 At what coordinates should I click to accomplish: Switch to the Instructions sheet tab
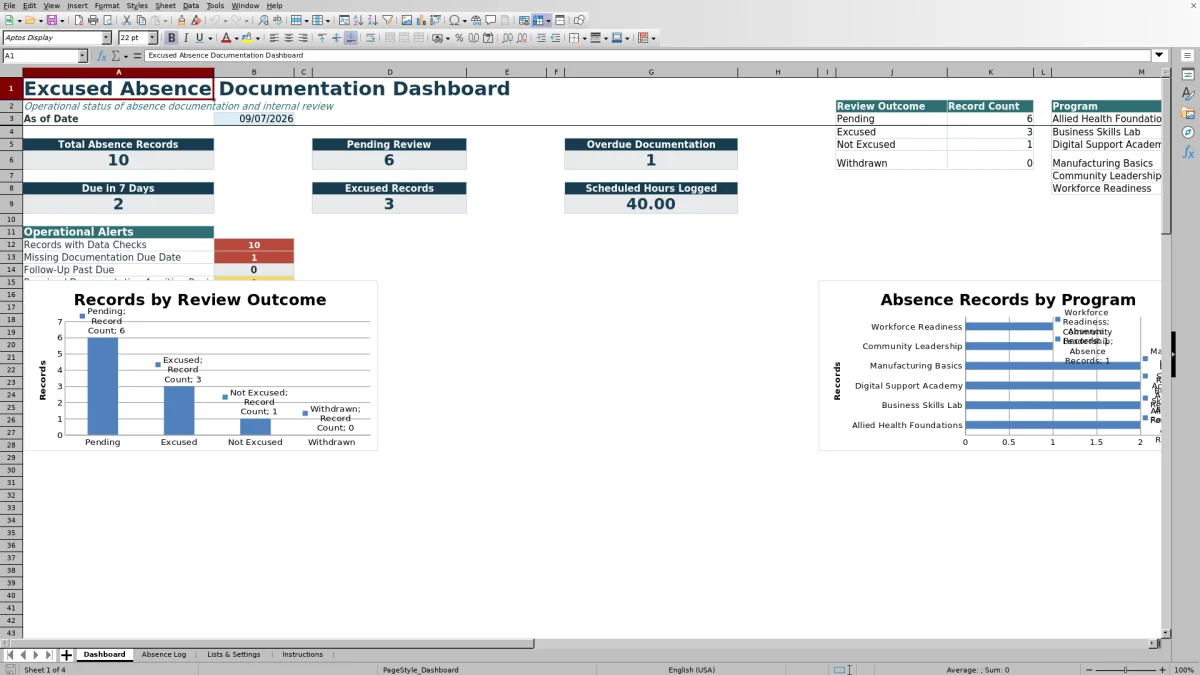[302, 655]
